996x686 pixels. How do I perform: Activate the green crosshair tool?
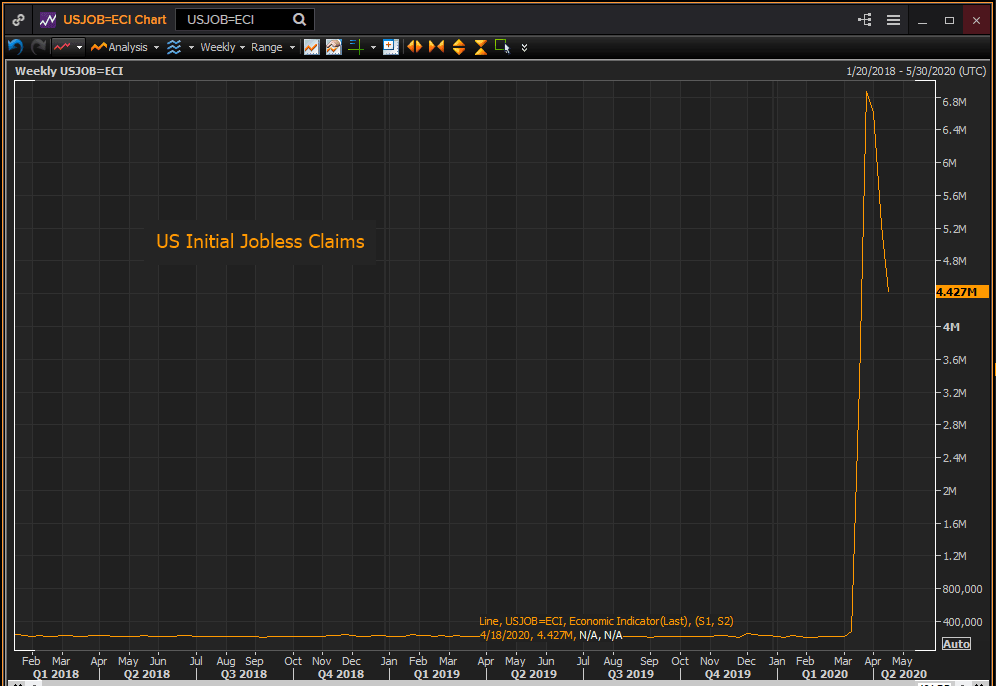356,47
